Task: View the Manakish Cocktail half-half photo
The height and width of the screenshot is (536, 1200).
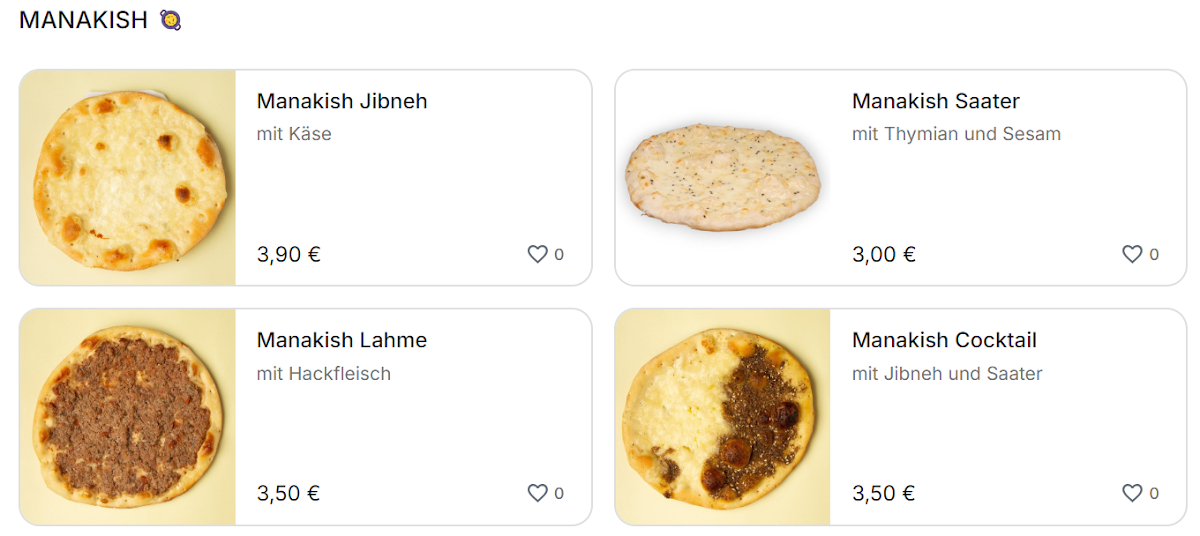Action: click(x=723, y=417)
